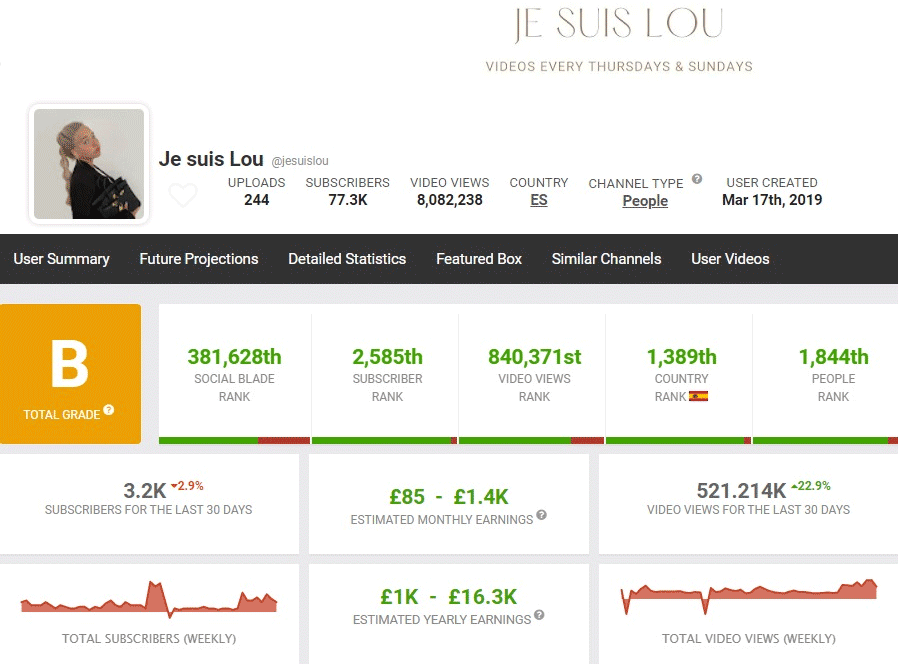Go to Similar Channels tab
This screenshot has height=664, width=898.
pos(606,259)
